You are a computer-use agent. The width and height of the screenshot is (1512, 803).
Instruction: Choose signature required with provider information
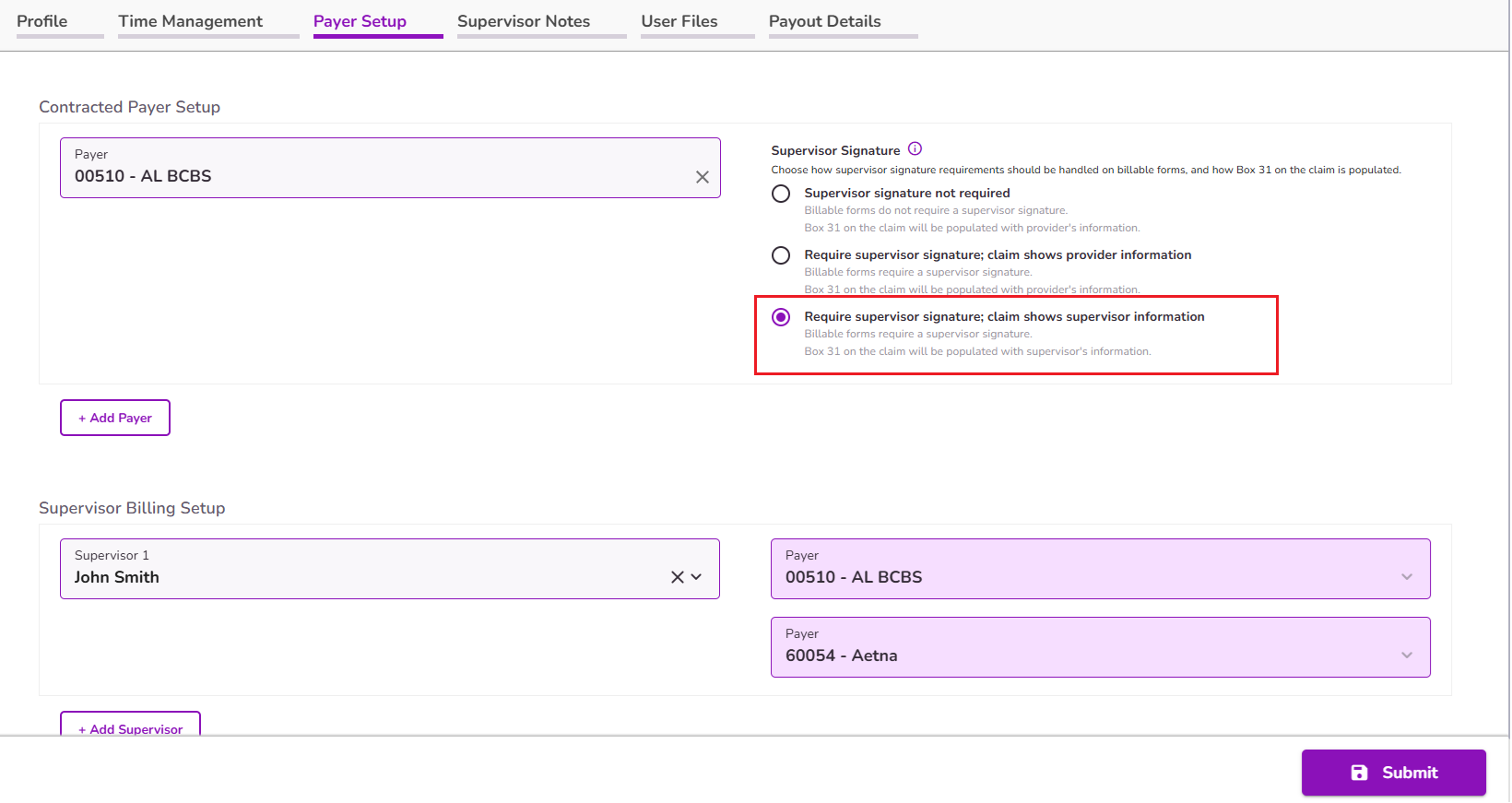pyautogui.click(x=781, y=255)
